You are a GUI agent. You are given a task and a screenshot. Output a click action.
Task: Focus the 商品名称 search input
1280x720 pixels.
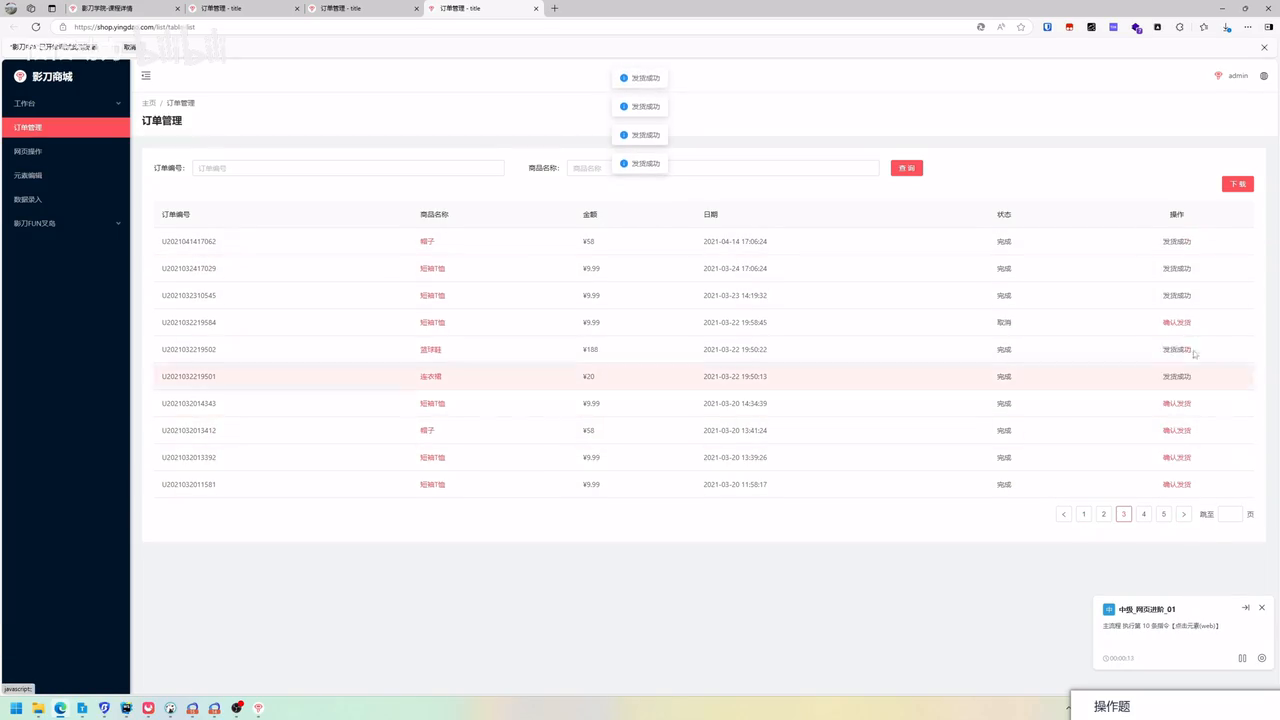coord(723,168)
